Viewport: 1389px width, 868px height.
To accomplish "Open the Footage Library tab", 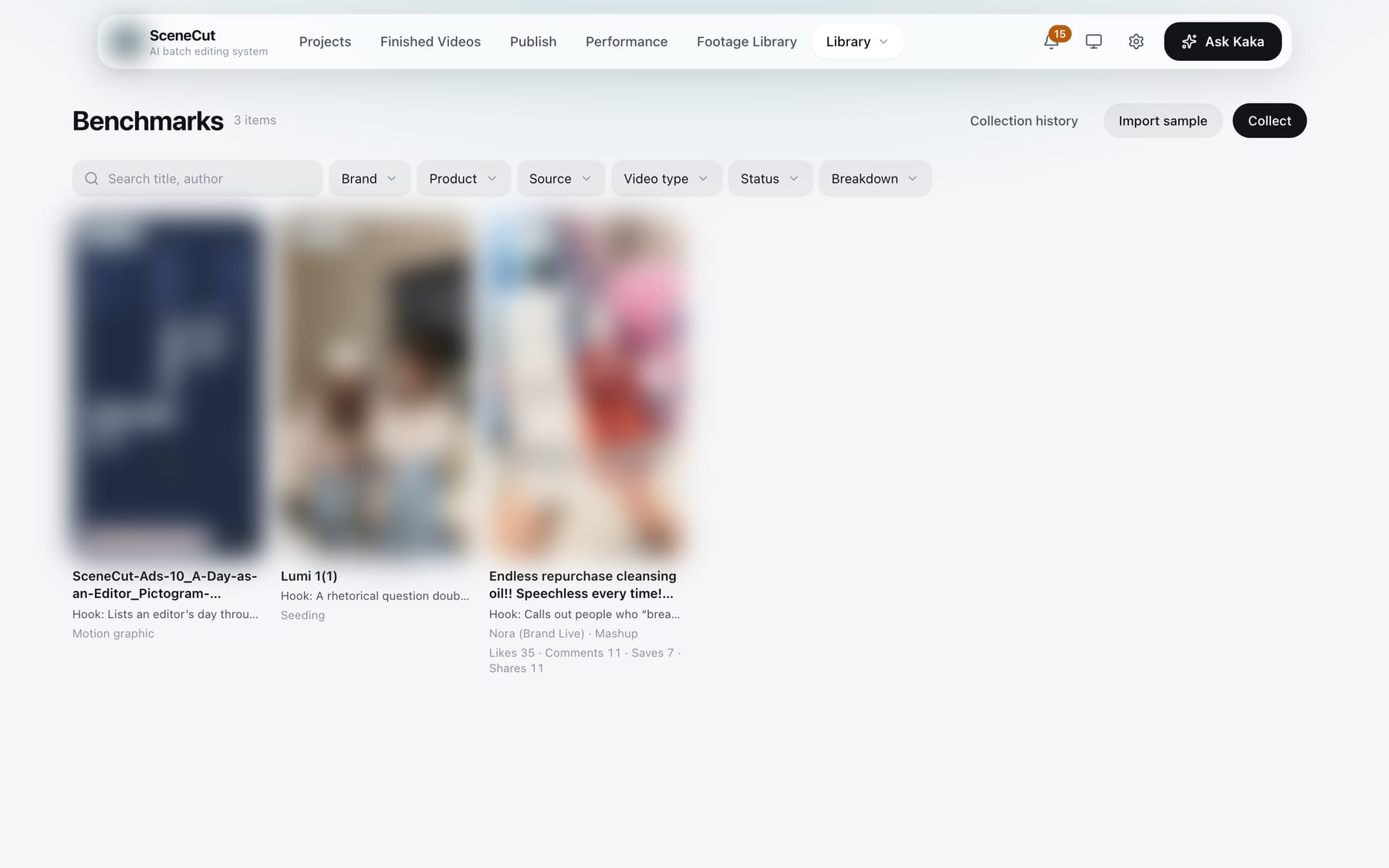I will click(747, 42).
